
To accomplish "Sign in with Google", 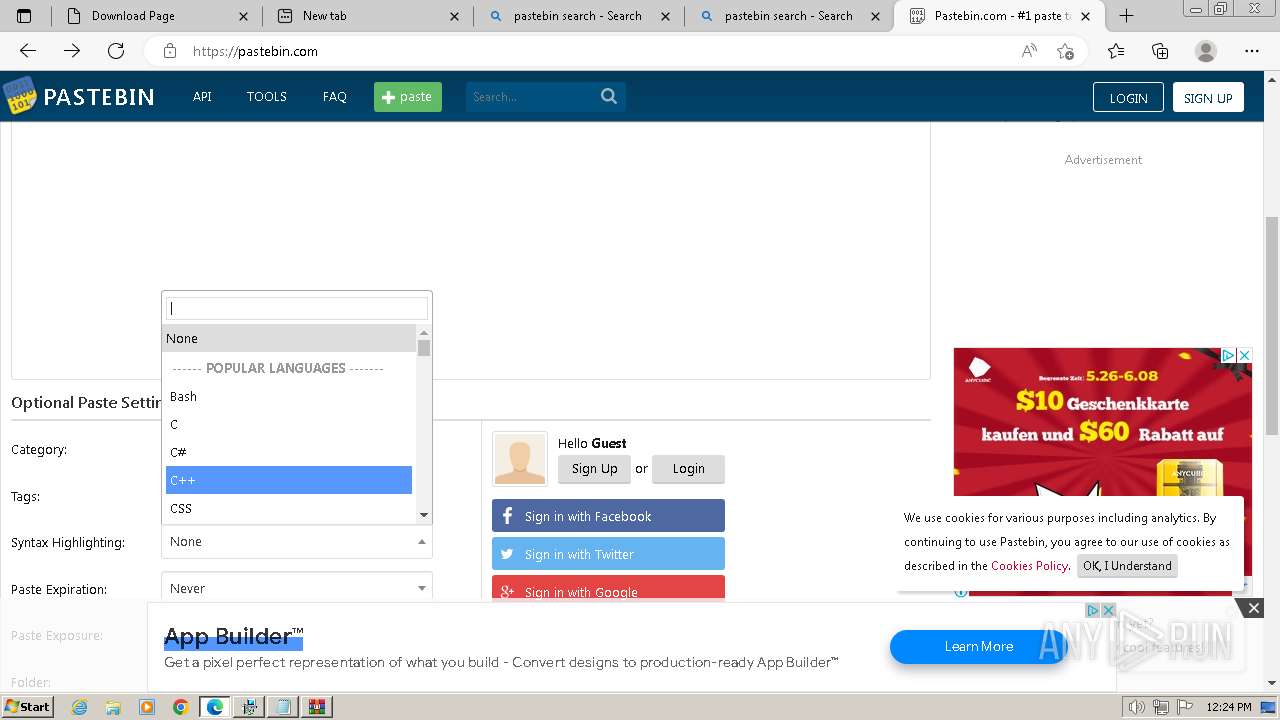I will click(x=608, y=588).
